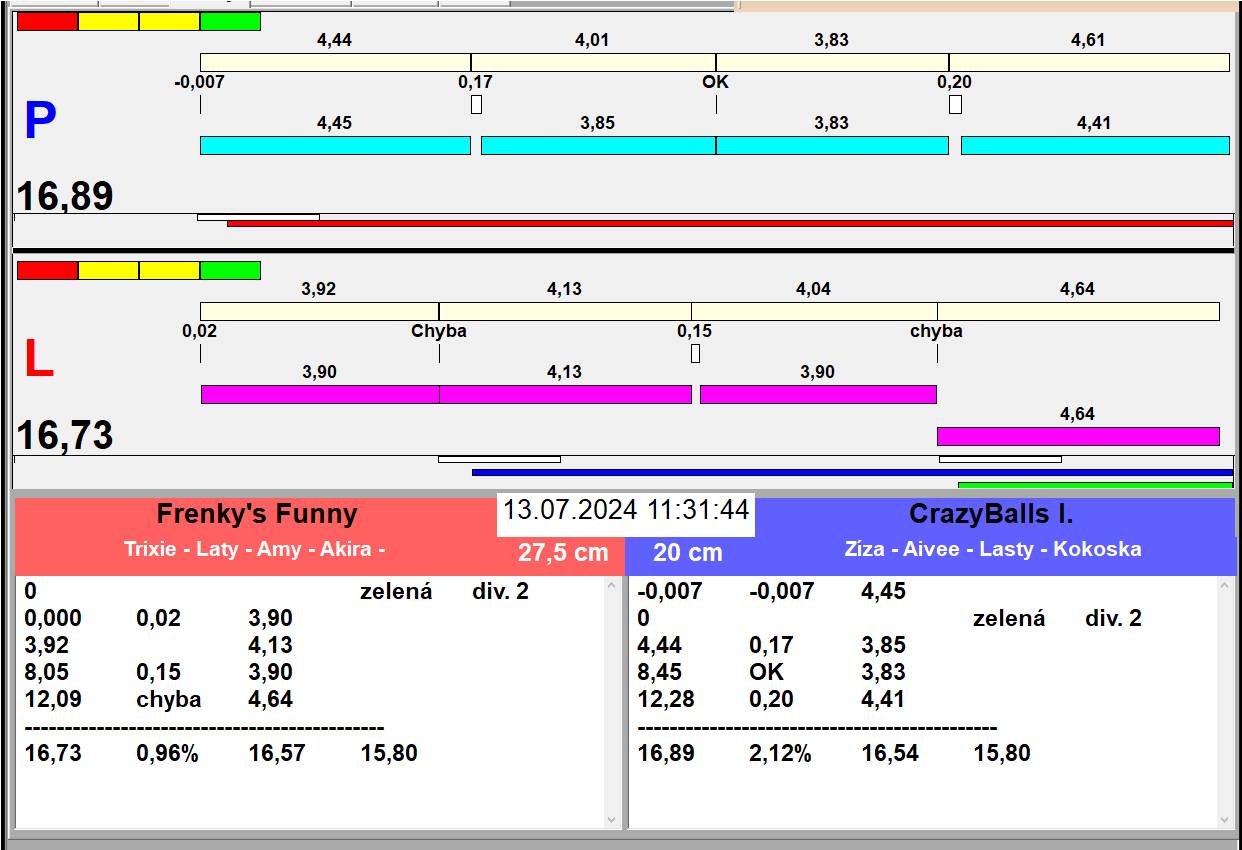The image size is (1242, 850).
Task: Click the red start light in L lane
Action: click(47, 270)
